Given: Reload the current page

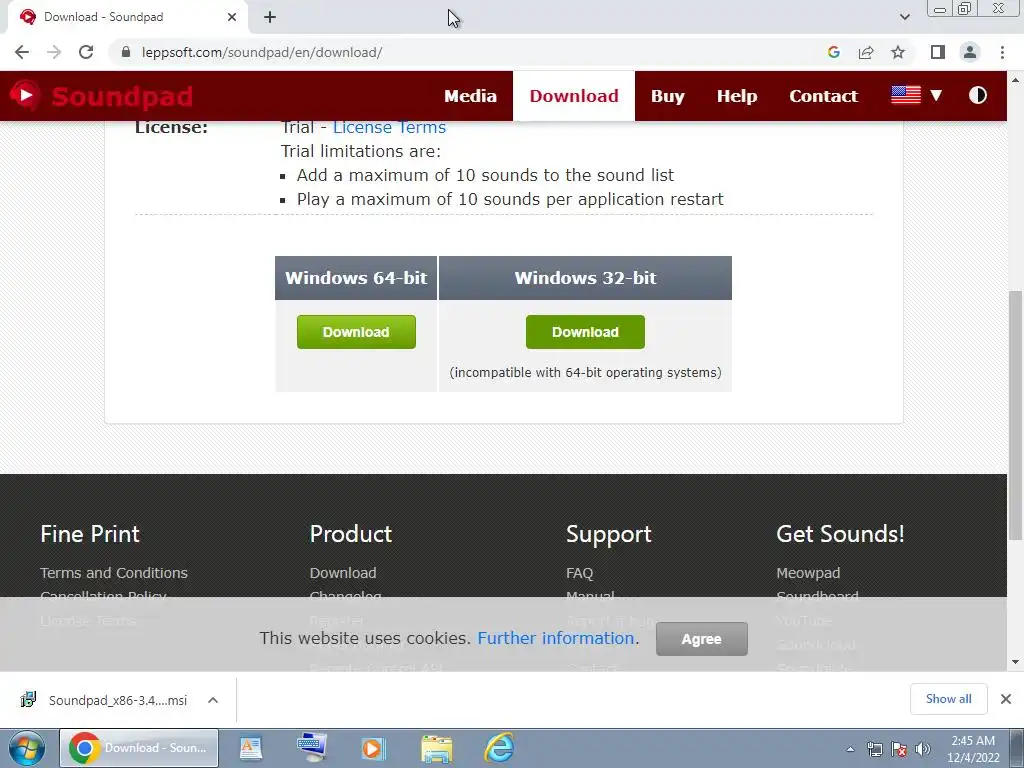Looking at the screenshot, I should (x=86, y=52).
